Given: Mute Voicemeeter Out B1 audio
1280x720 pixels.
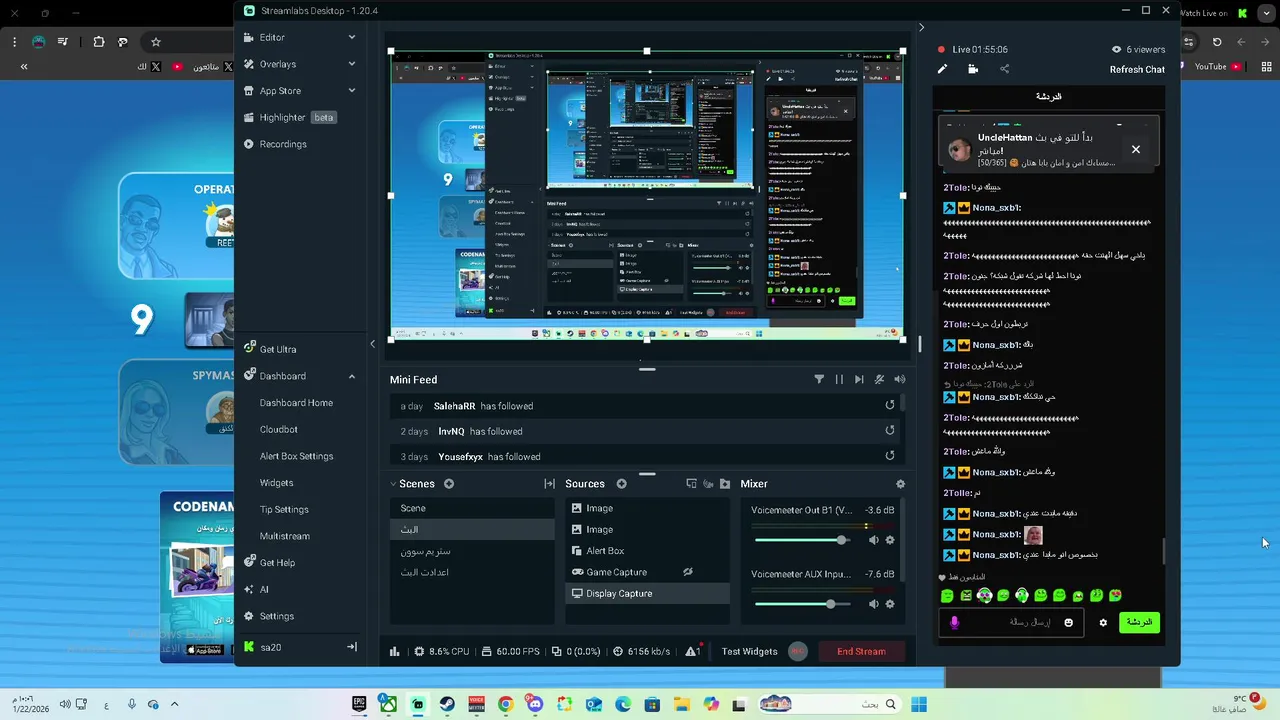Looking at the screenshot, I should (x=873, y=540).
